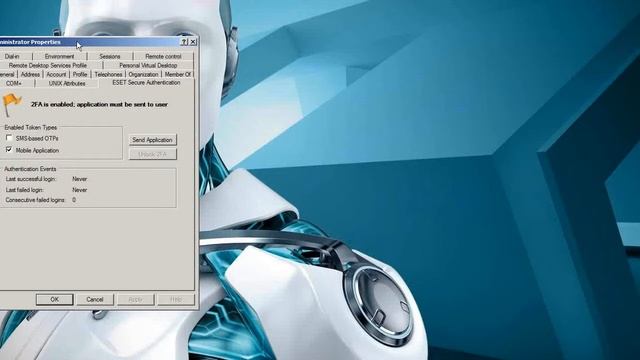640x360 pixels.
Task: Open the Sessions tab
Action: (x=110, y=56)
